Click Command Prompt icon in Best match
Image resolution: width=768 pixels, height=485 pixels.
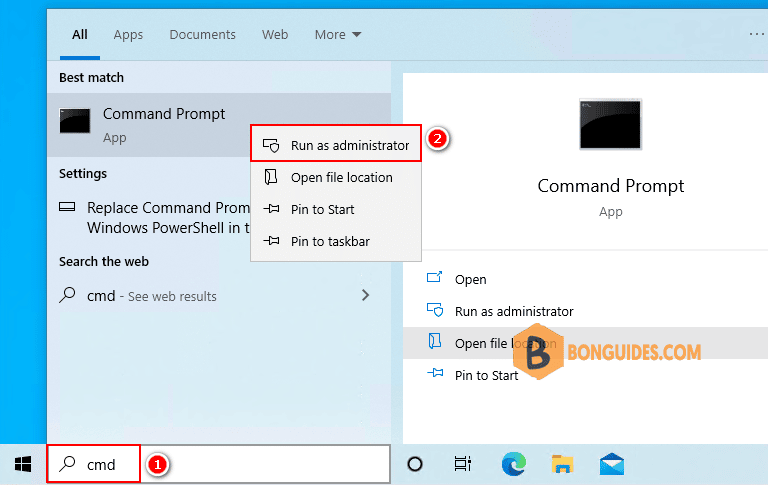point(75,121)
